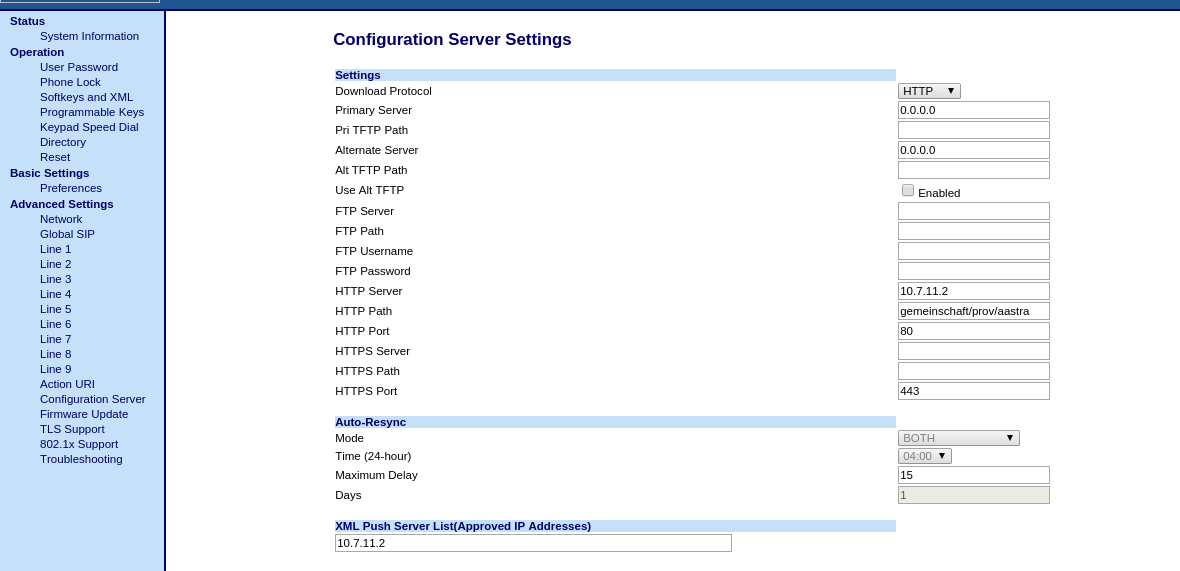Open Preferences under Basic Settings
The width and height of the screenshot is (1180, 571).
coord(71,188)
